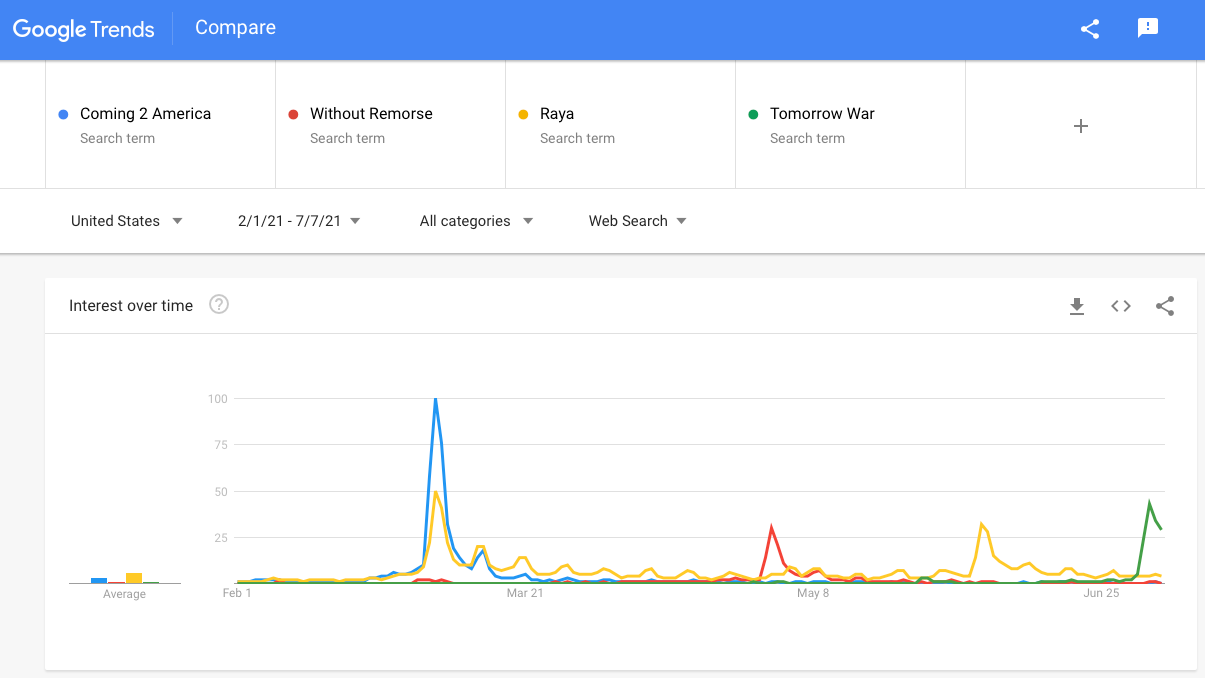Click the yellow dot next to Raya

(x=523, y=114)
